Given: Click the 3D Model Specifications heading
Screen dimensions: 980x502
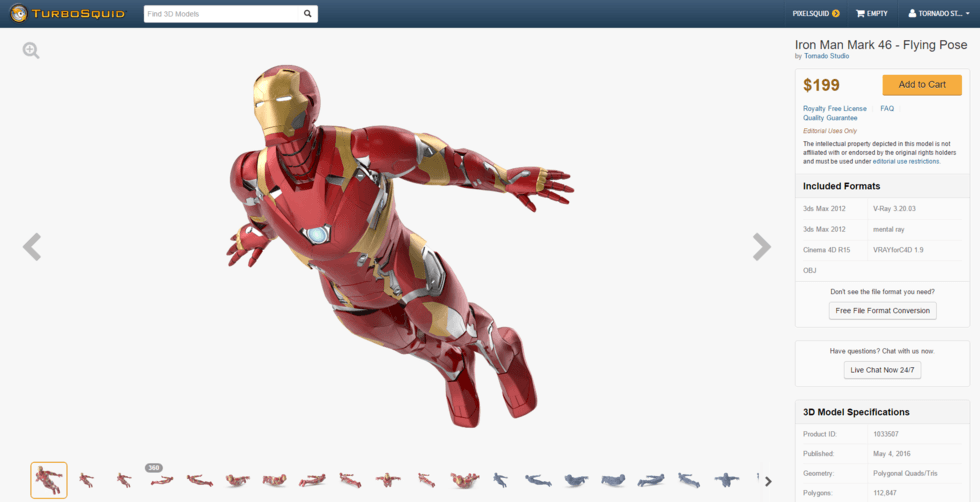Looking at the screenshot, I should [856, 412].
